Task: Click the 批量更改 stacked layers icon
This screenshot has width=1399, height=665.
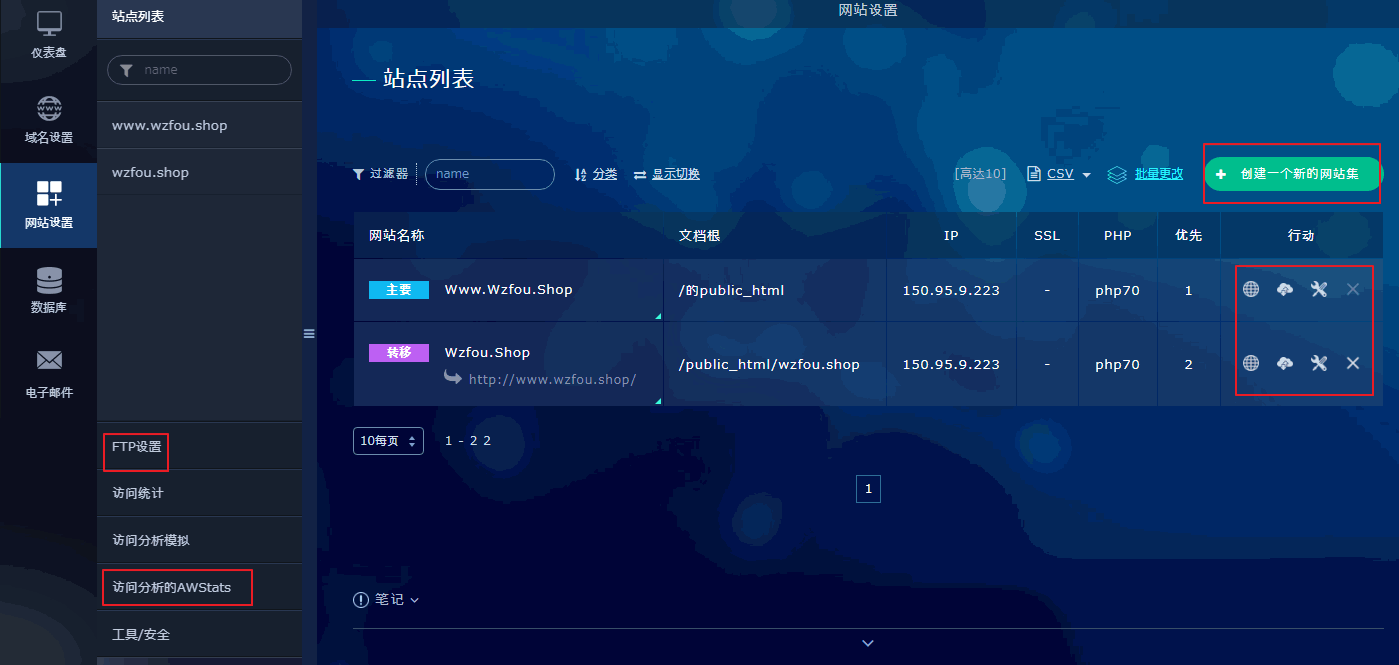Action: (1117, 174)
